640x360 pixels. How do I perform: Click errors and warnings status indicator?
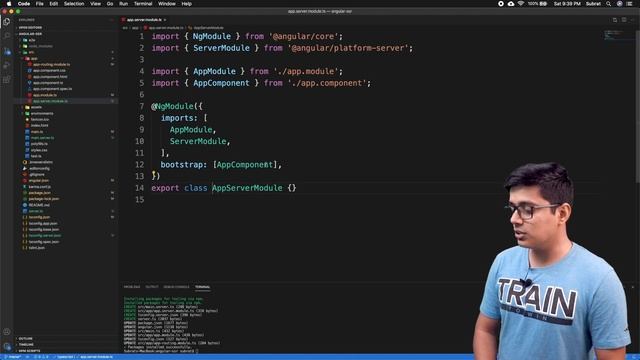41,357
